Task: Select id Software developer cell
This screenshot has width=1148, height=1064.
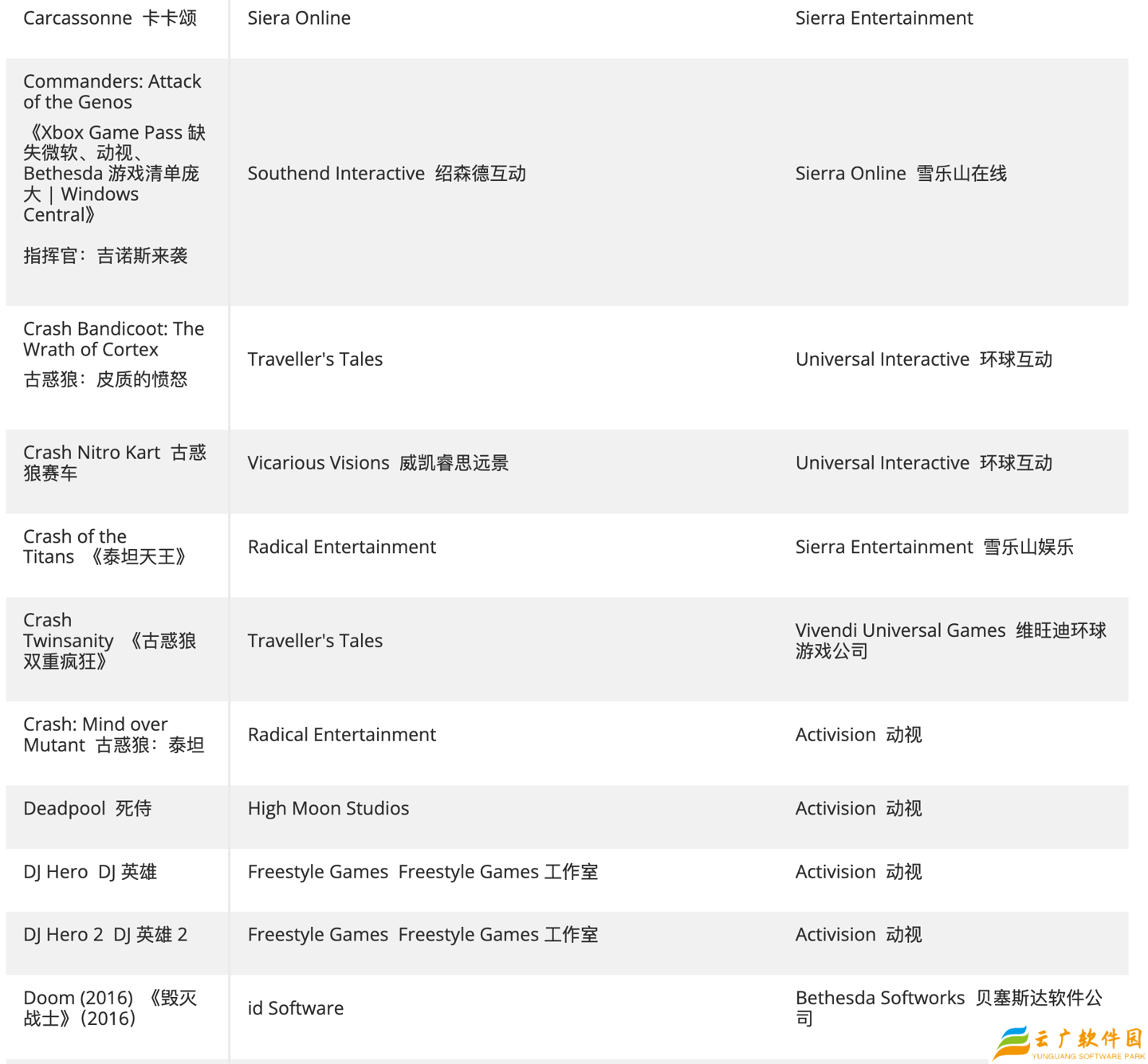Action: coord(296,1008)
